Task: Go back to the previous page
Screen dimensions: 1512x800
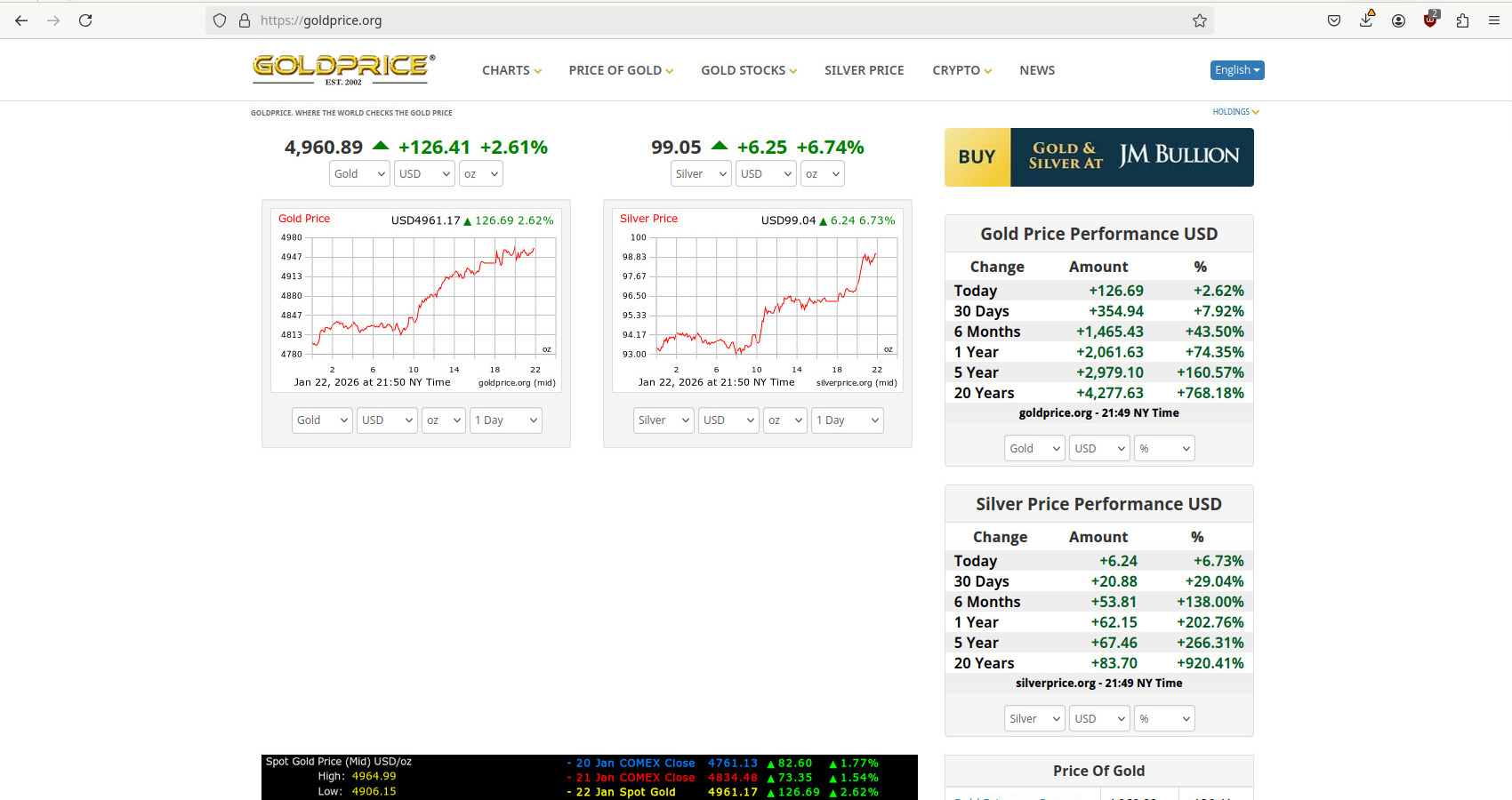Action: [21, 20]
